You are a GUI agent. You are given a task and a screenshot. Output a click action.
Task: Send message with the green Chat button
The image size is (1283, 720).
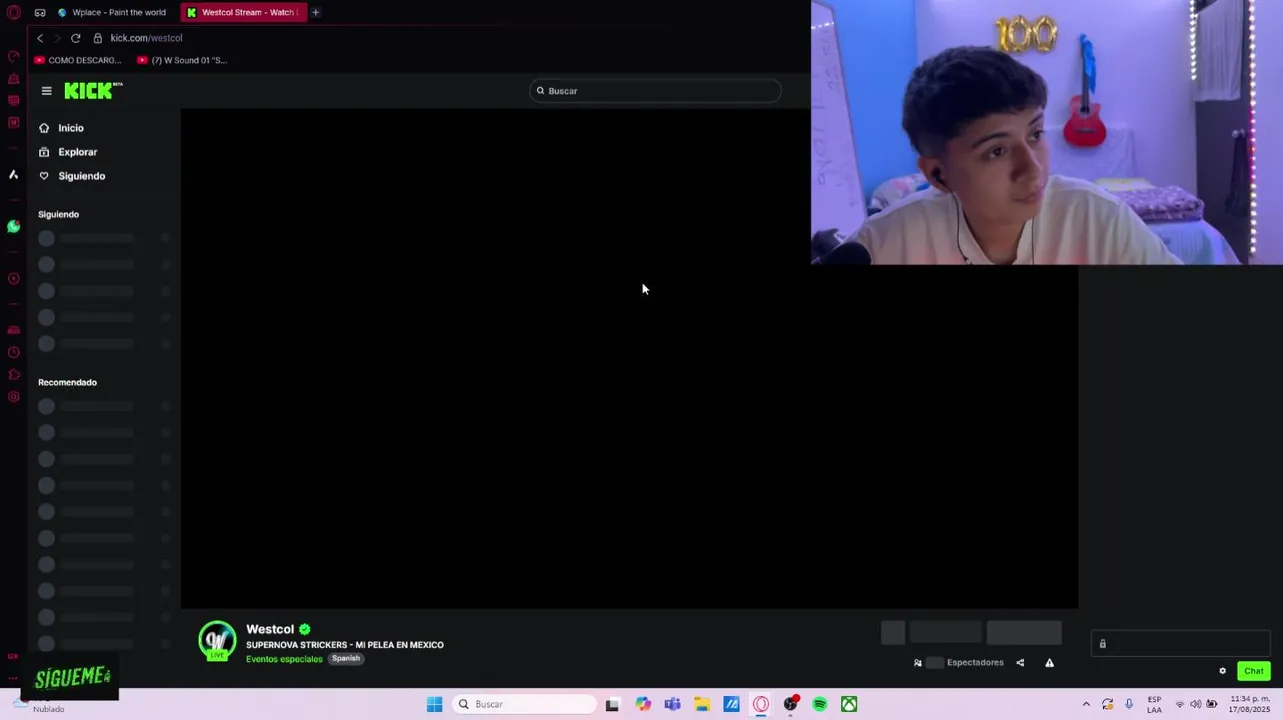1254,671
